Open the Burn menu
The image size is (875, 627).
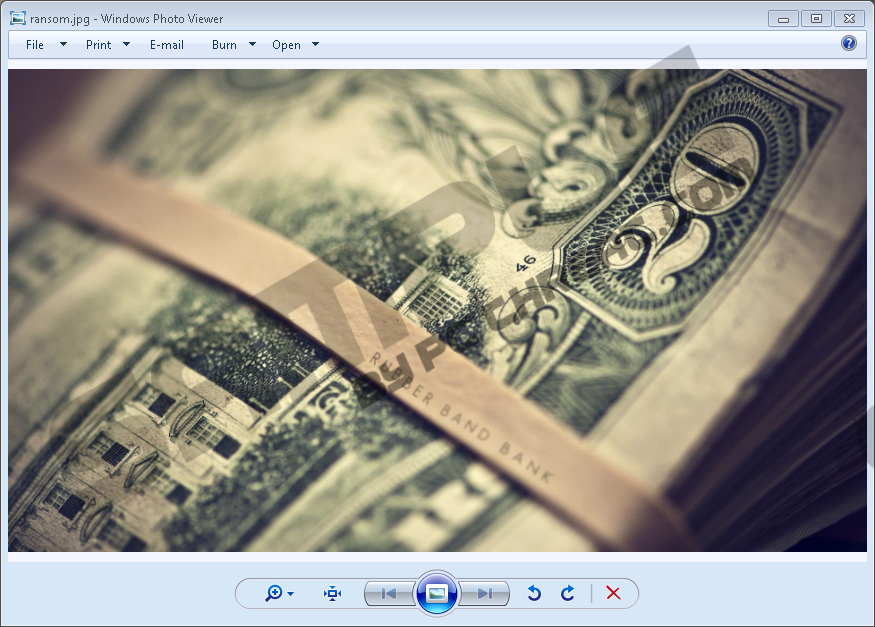click(224, 44)
